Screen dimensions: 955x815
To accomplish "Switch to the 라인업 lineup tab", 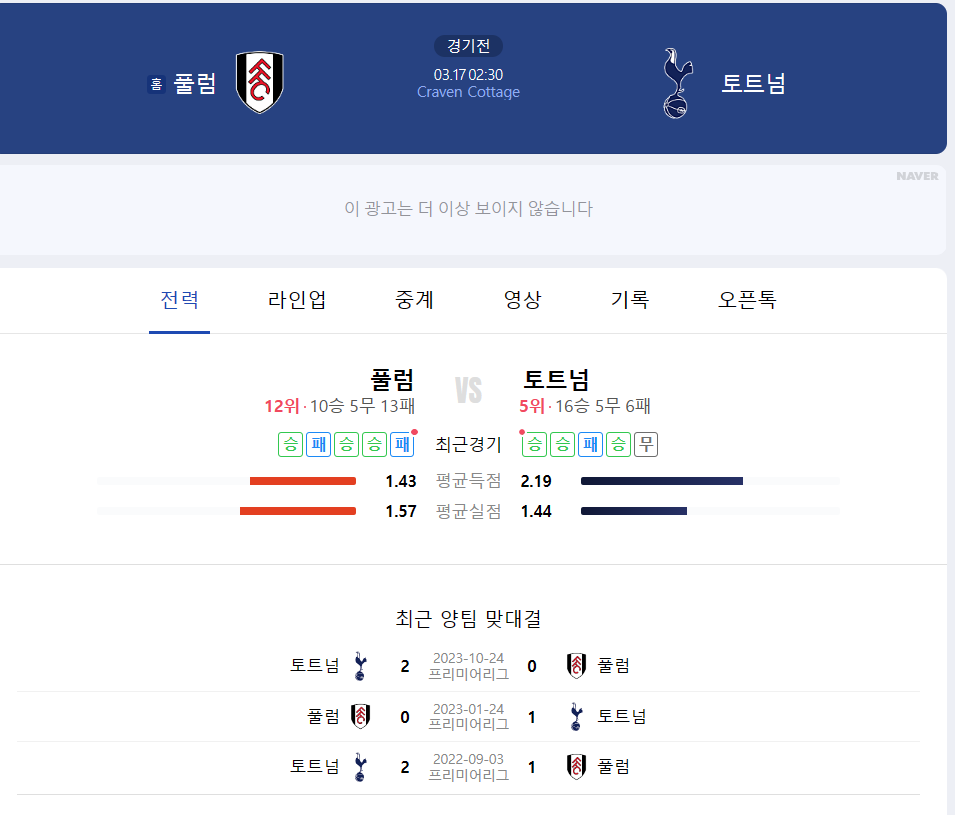I will tap(296, 300).
